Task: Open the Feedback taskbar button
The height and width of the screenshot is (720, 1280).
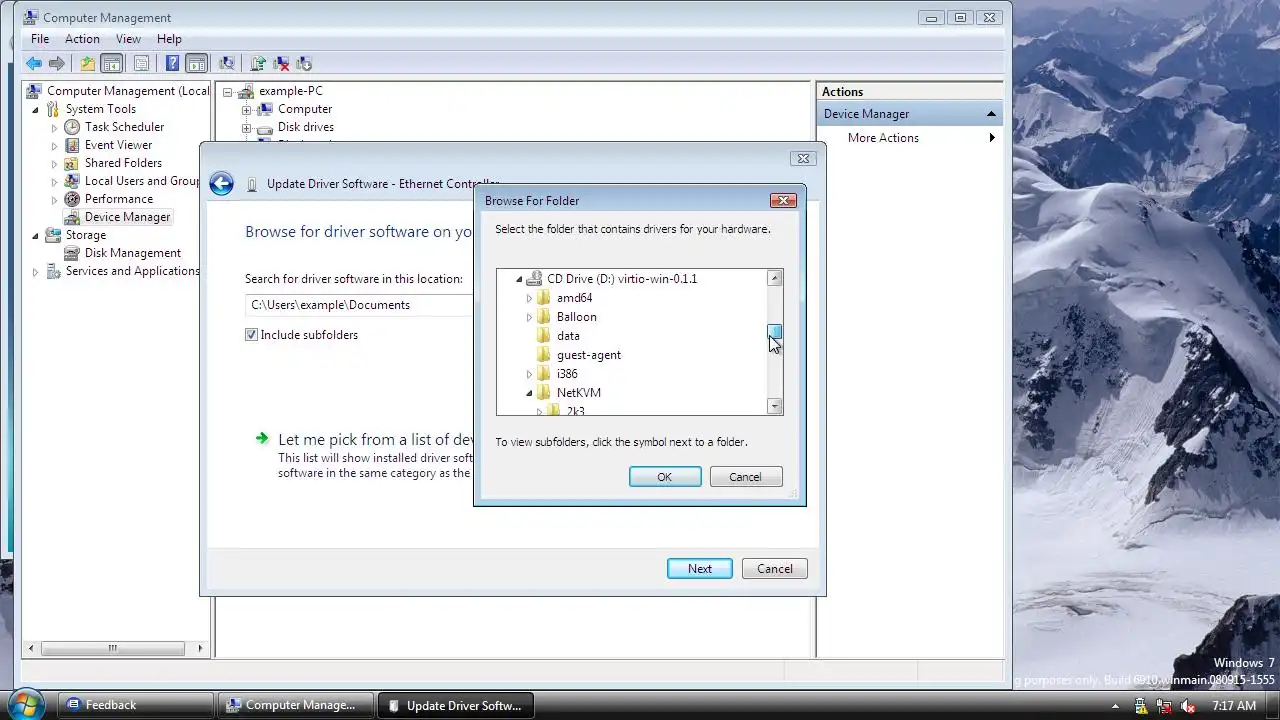Action: (135, 705)
